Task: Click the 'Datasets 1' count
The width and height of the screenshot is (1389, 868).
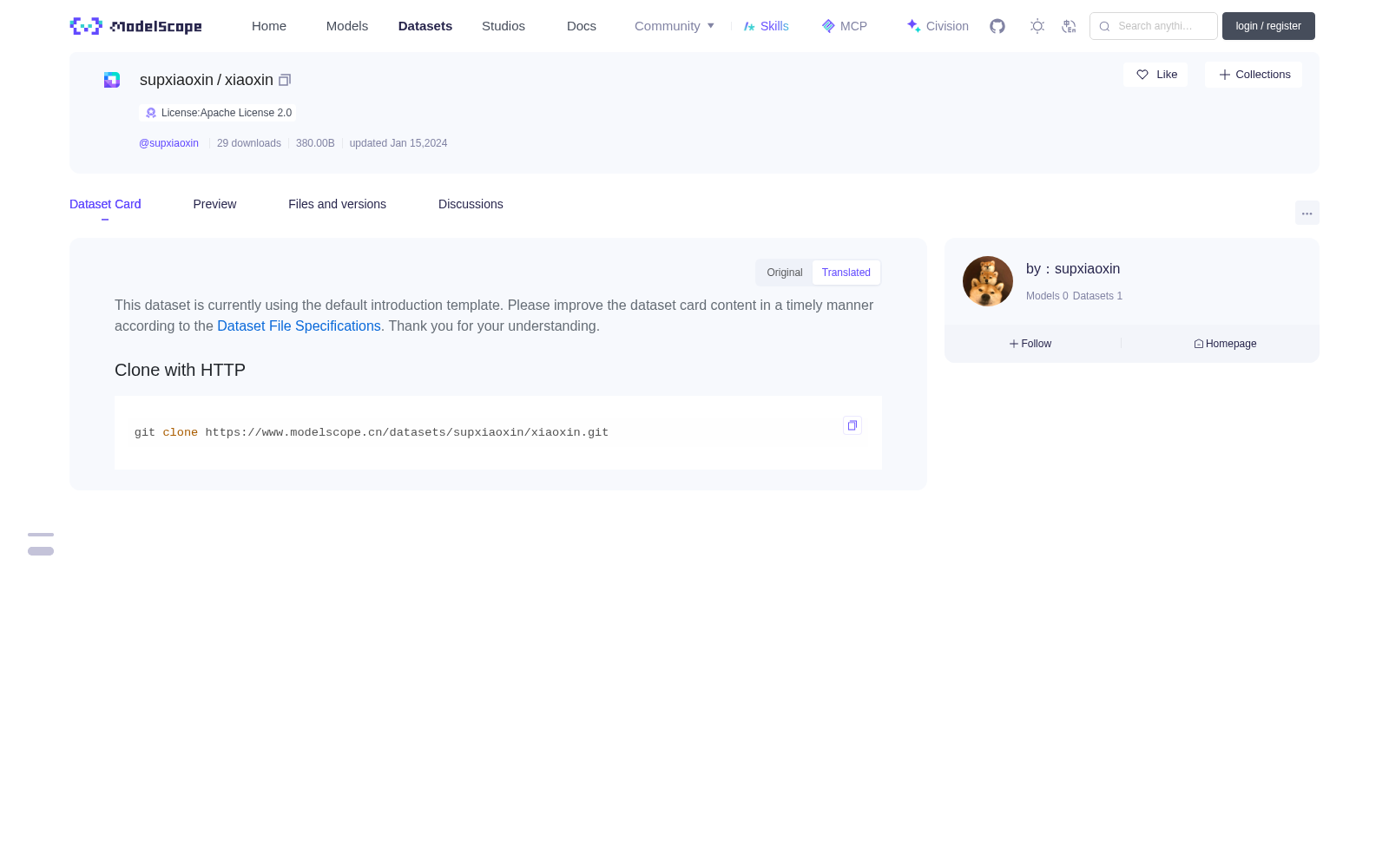Action: (x=1097, y=296)
